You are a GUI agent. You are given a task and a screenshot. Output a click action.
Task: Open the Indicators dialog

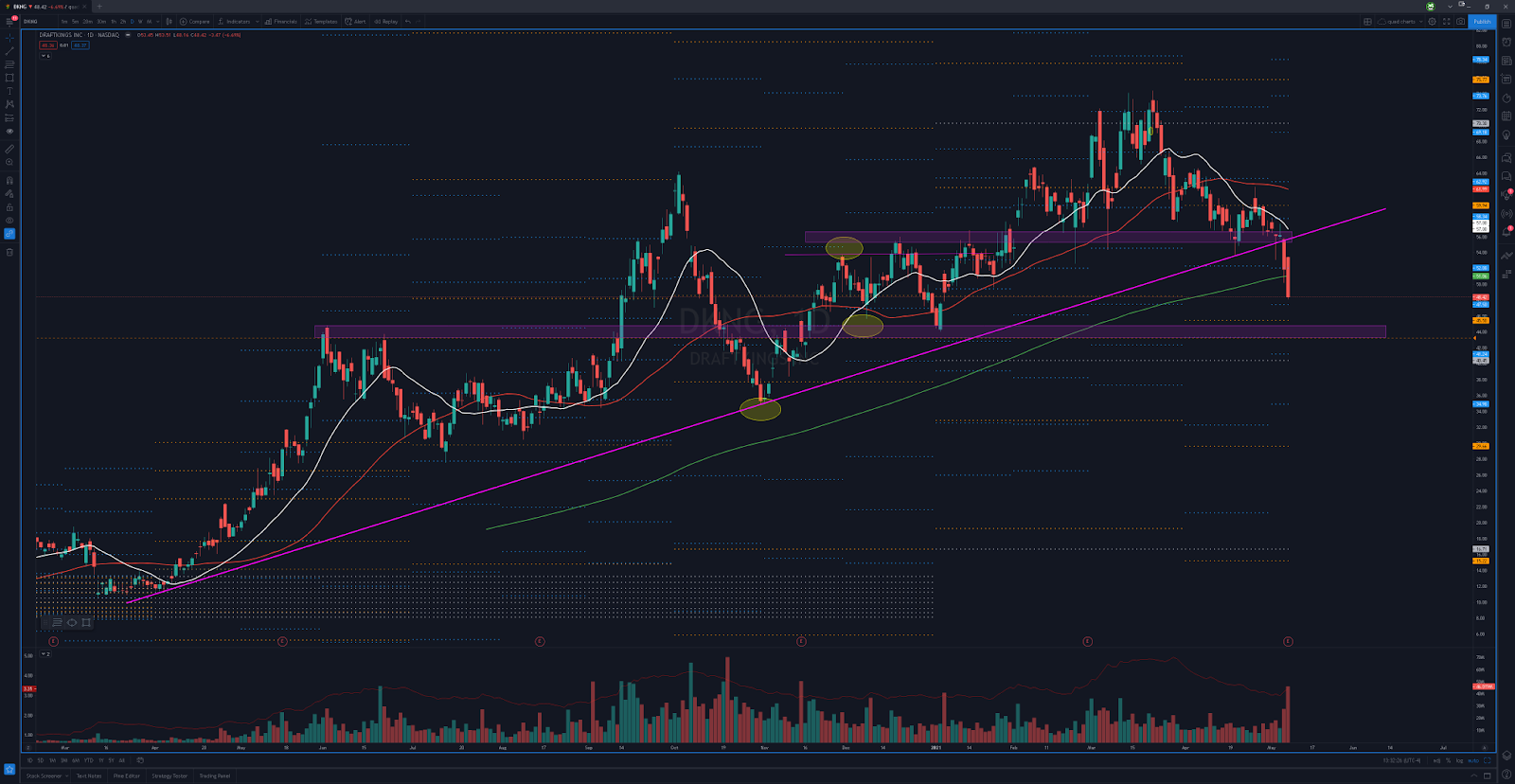tap(234, 21)
